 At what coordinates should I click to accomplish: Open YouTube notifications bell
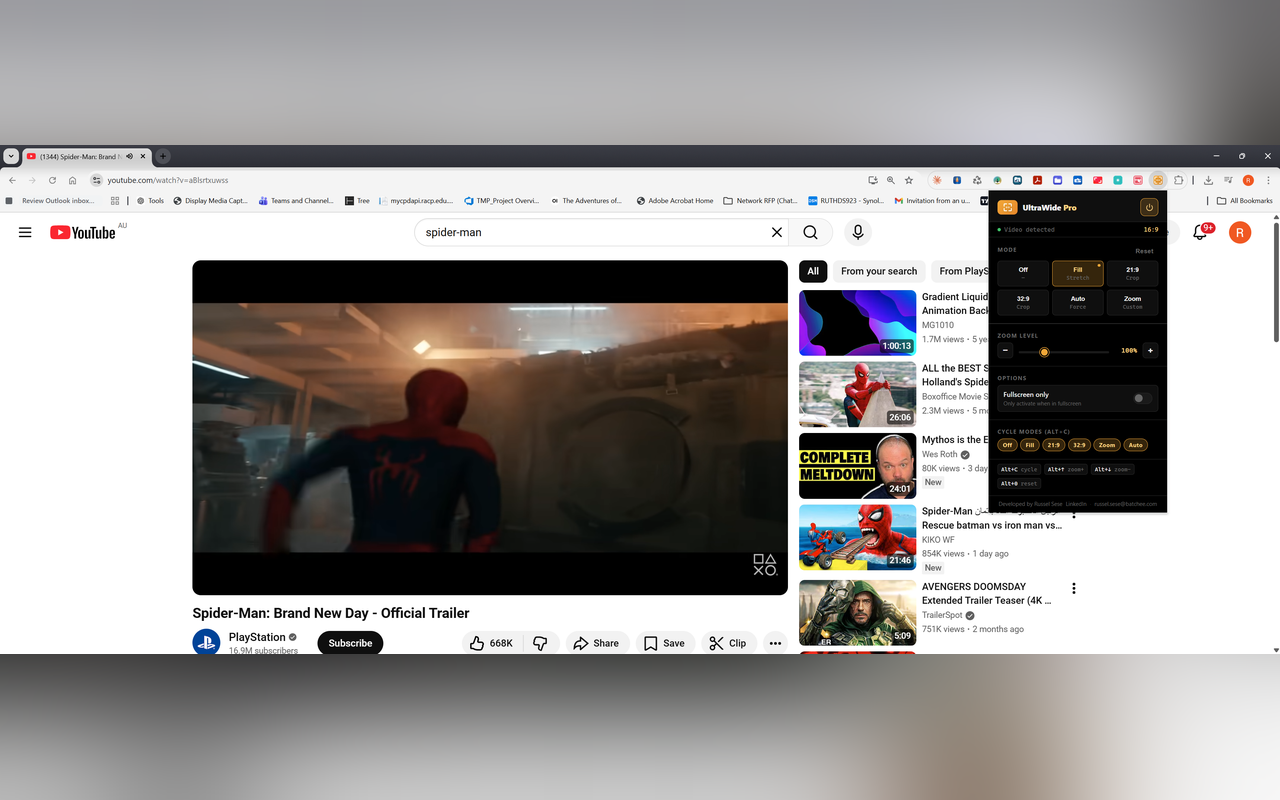click(1200, 232)
